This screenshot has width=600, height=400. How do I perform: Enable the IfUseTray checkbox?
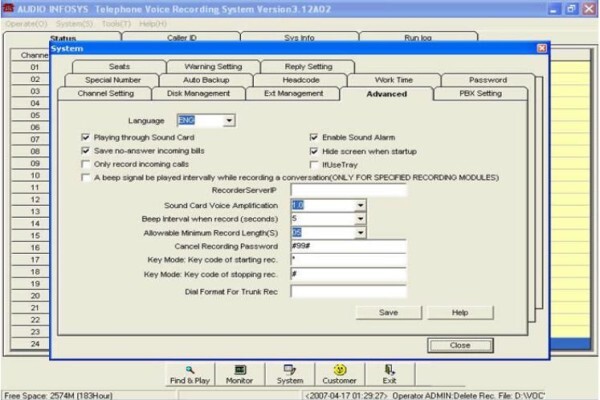click(314, 165)
